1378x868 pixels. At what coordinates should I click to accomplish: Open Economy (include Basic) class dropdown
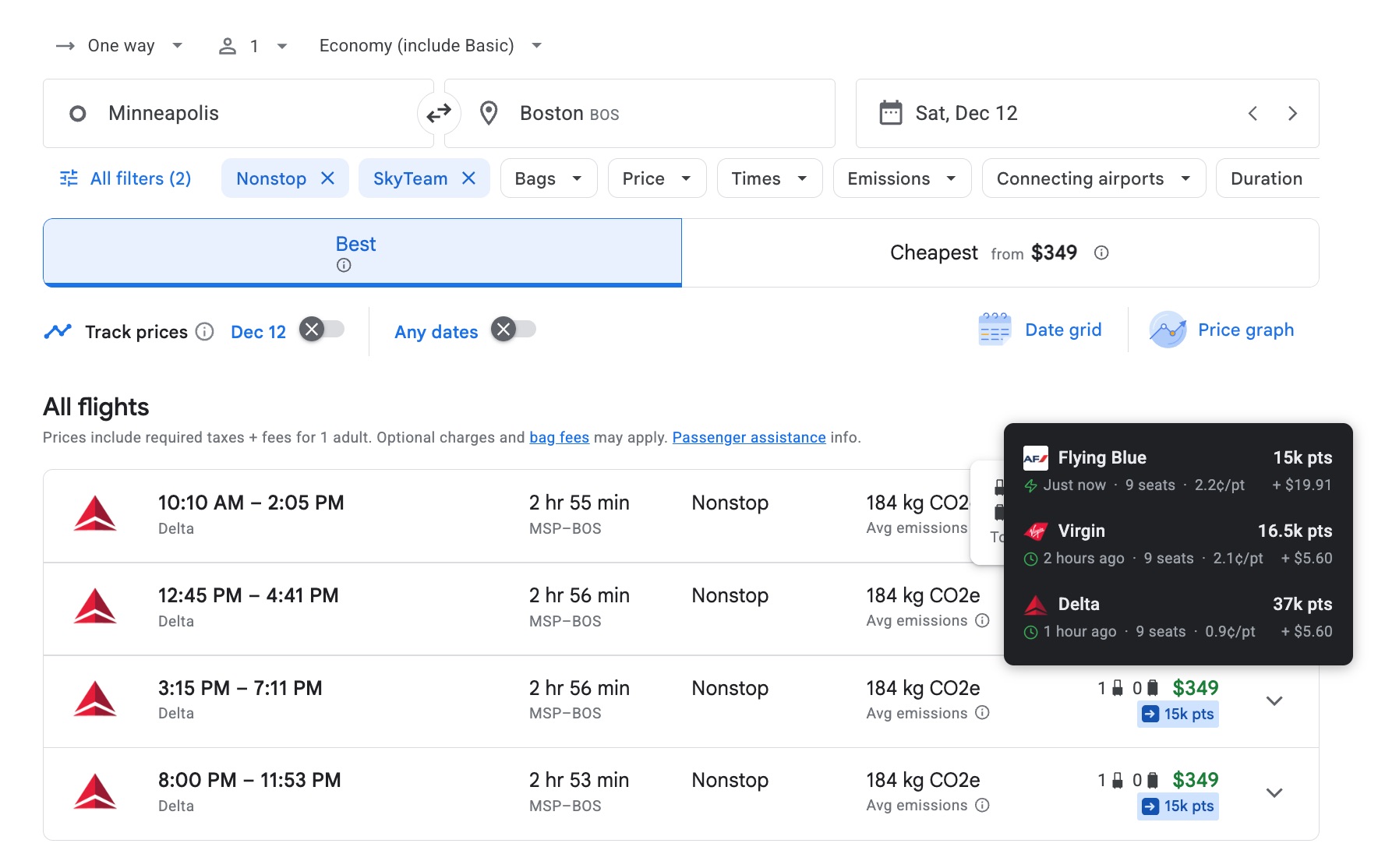pyautogui.click(x=430, y=46)
